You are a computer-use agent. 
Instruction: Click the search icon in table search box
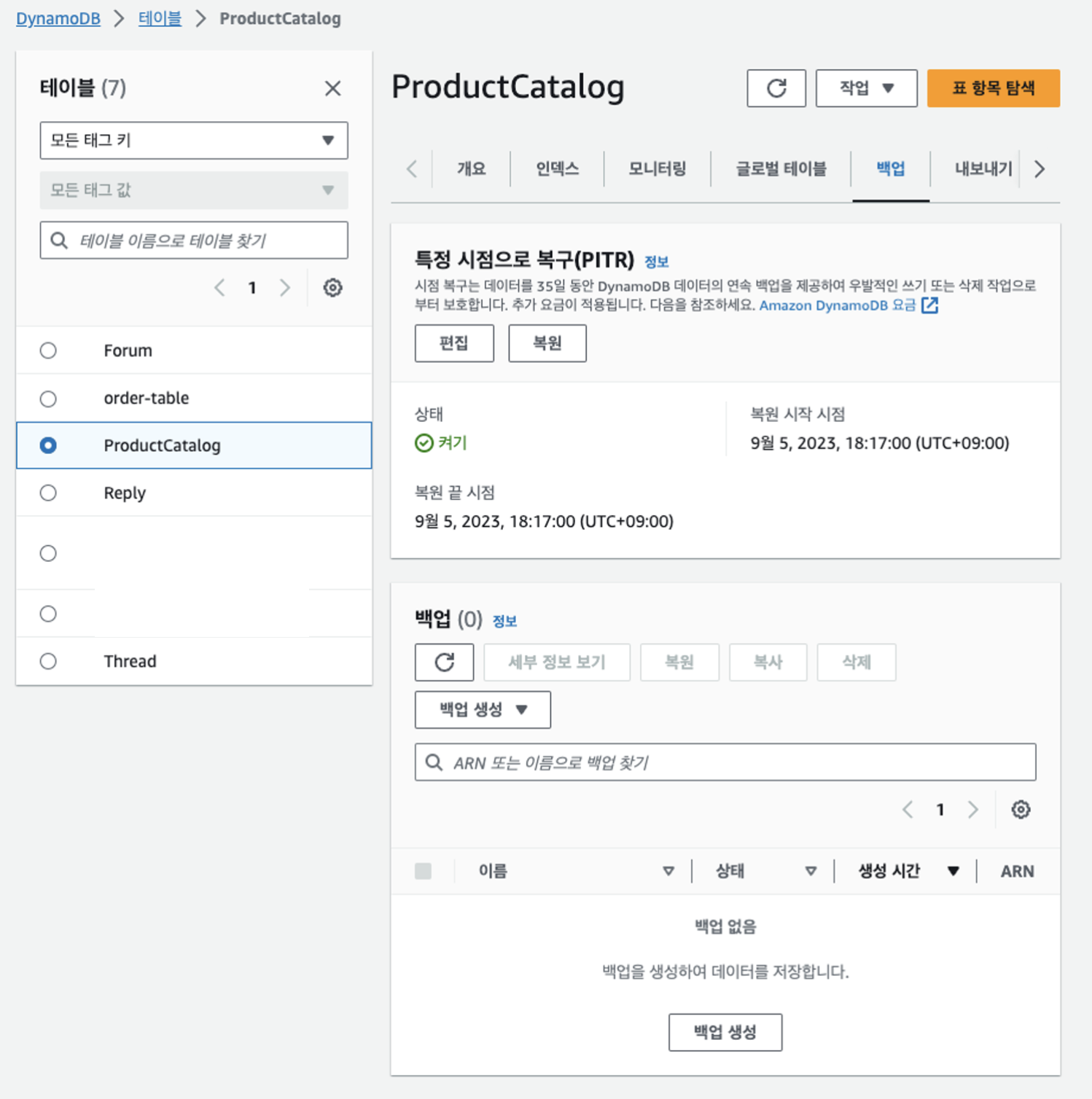tap(60, 240)
